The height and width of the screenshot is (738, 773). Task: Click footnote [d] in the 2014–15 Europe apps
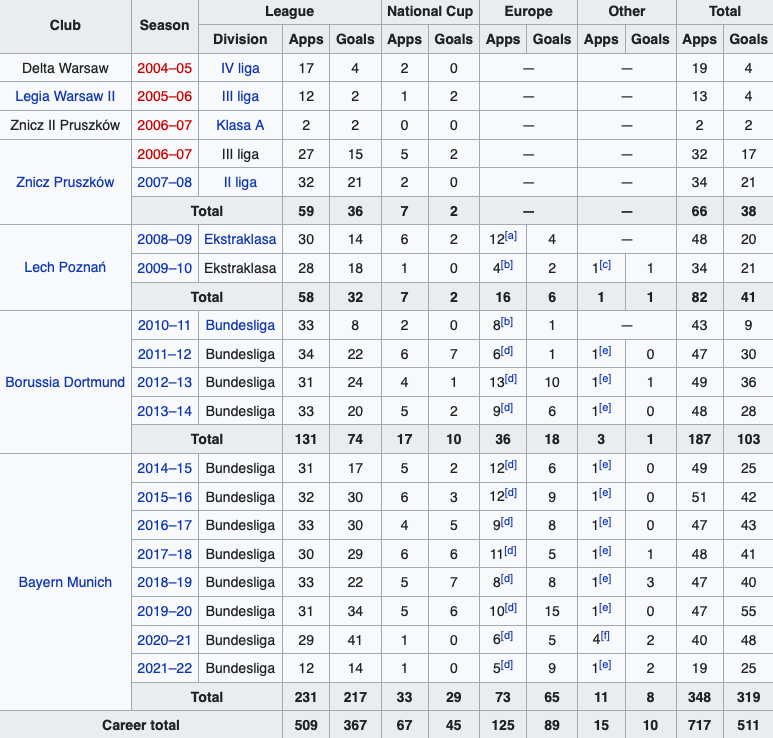click(511, 464)
